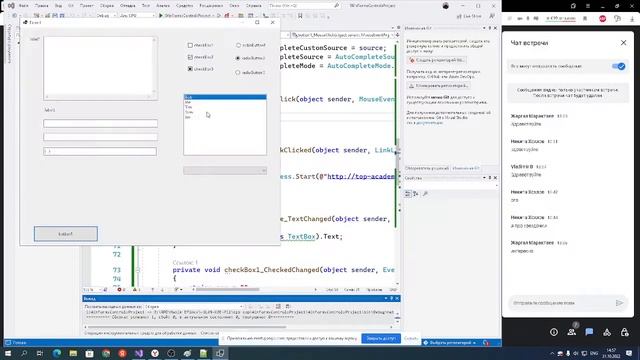Open Visual Studio from the taskbar
The height and width of the screenshot is (360, 640).
pos(139,353)
